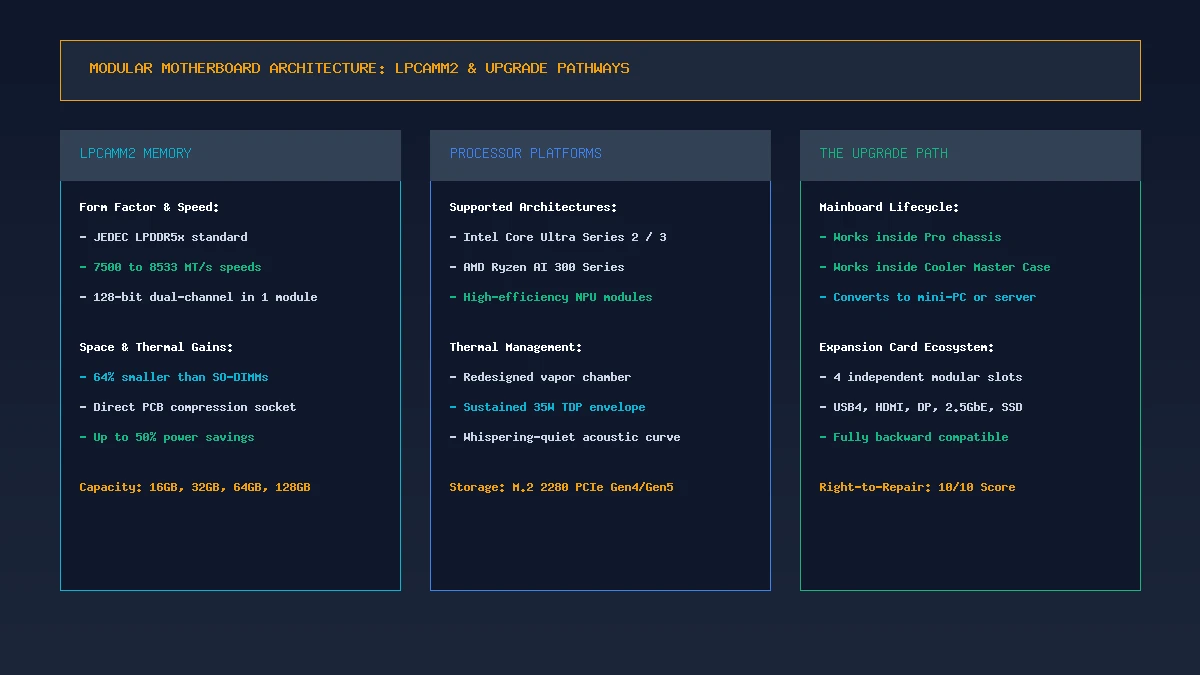This screenshot has width=1200, height=675.
Task: Select '4 independent modular slots' line
Action: [921, 377]
